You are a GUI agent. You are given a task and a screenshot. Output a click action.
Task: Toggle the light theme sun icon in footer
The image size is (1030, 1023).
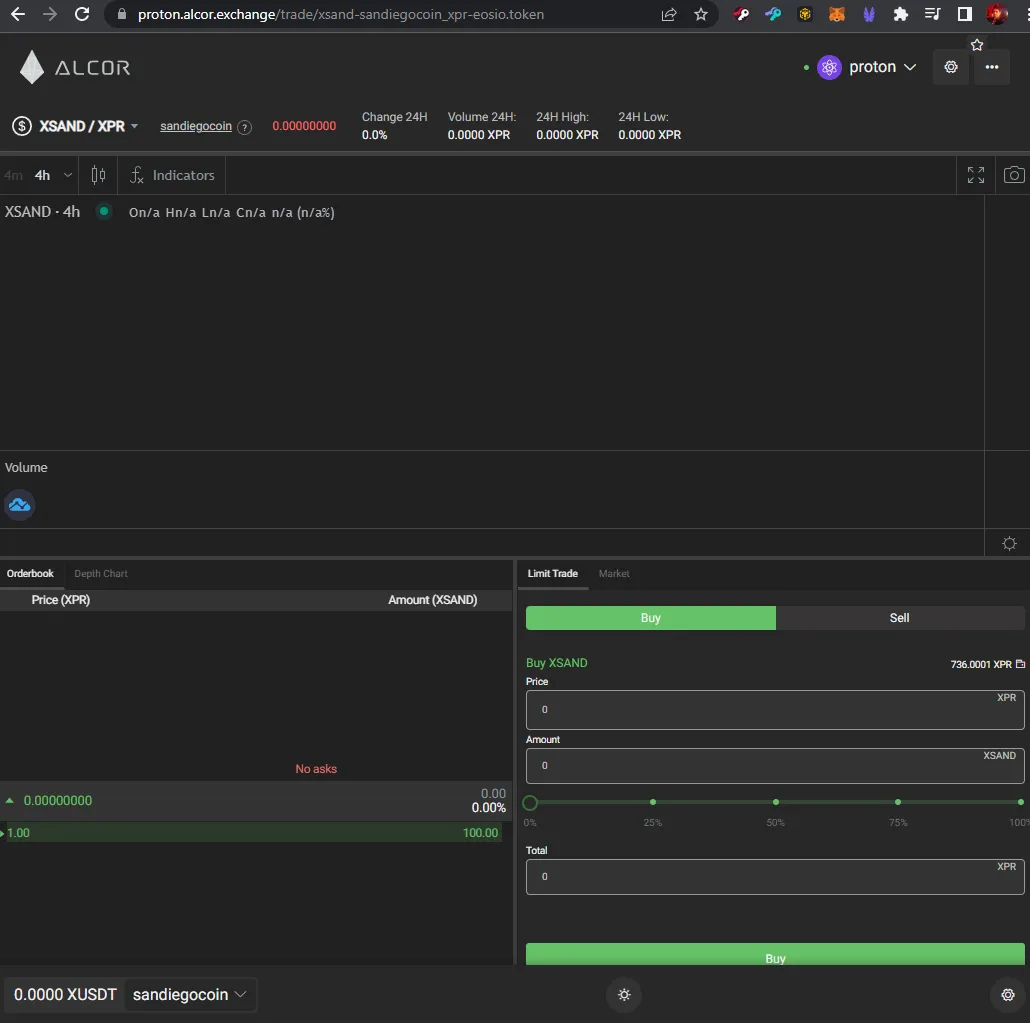click(x=624, y=995)
